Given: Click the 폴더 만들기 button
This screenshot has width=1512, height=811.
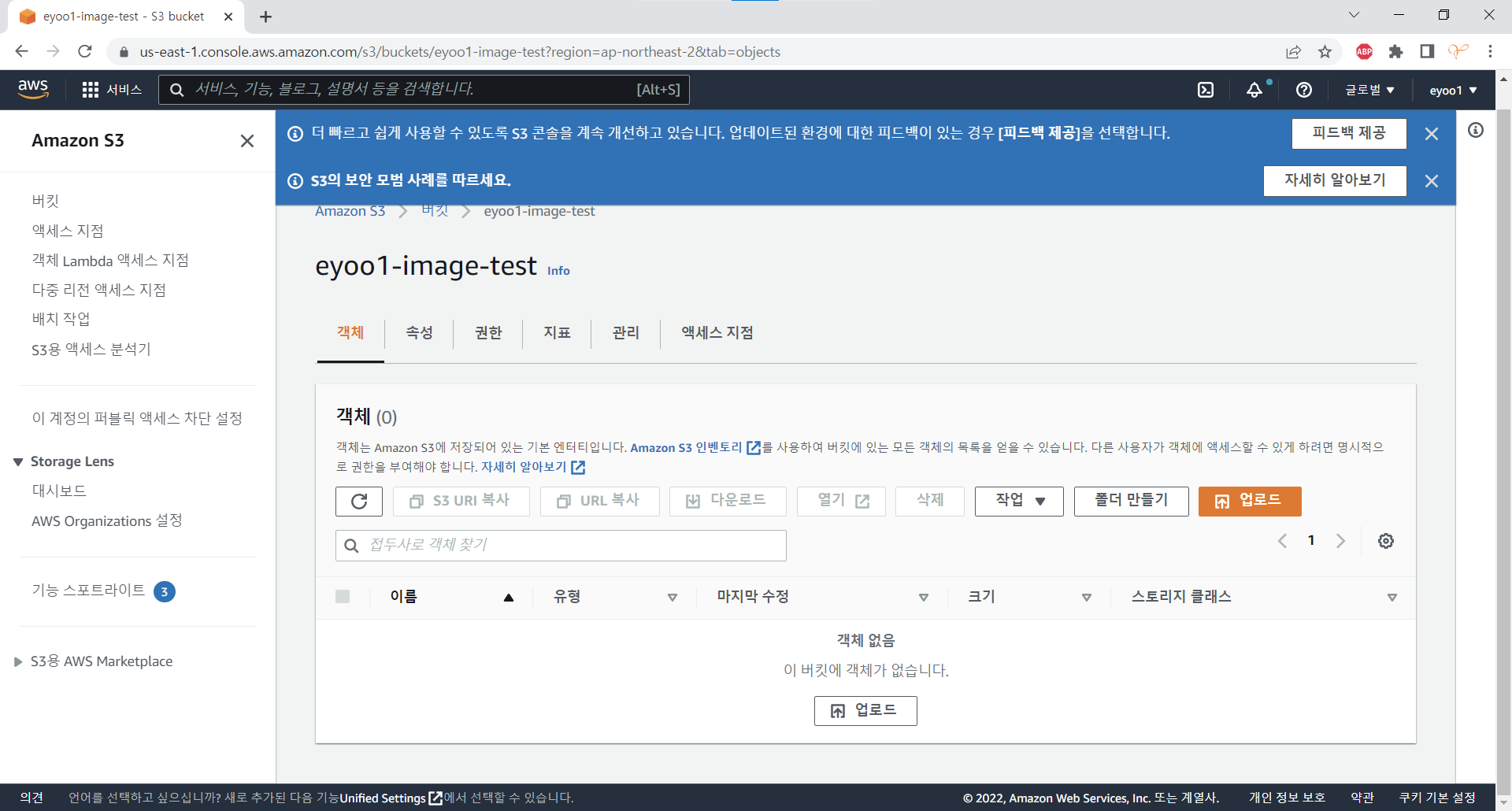Looking at the screenshot, I should click(x=1132, y=502).
